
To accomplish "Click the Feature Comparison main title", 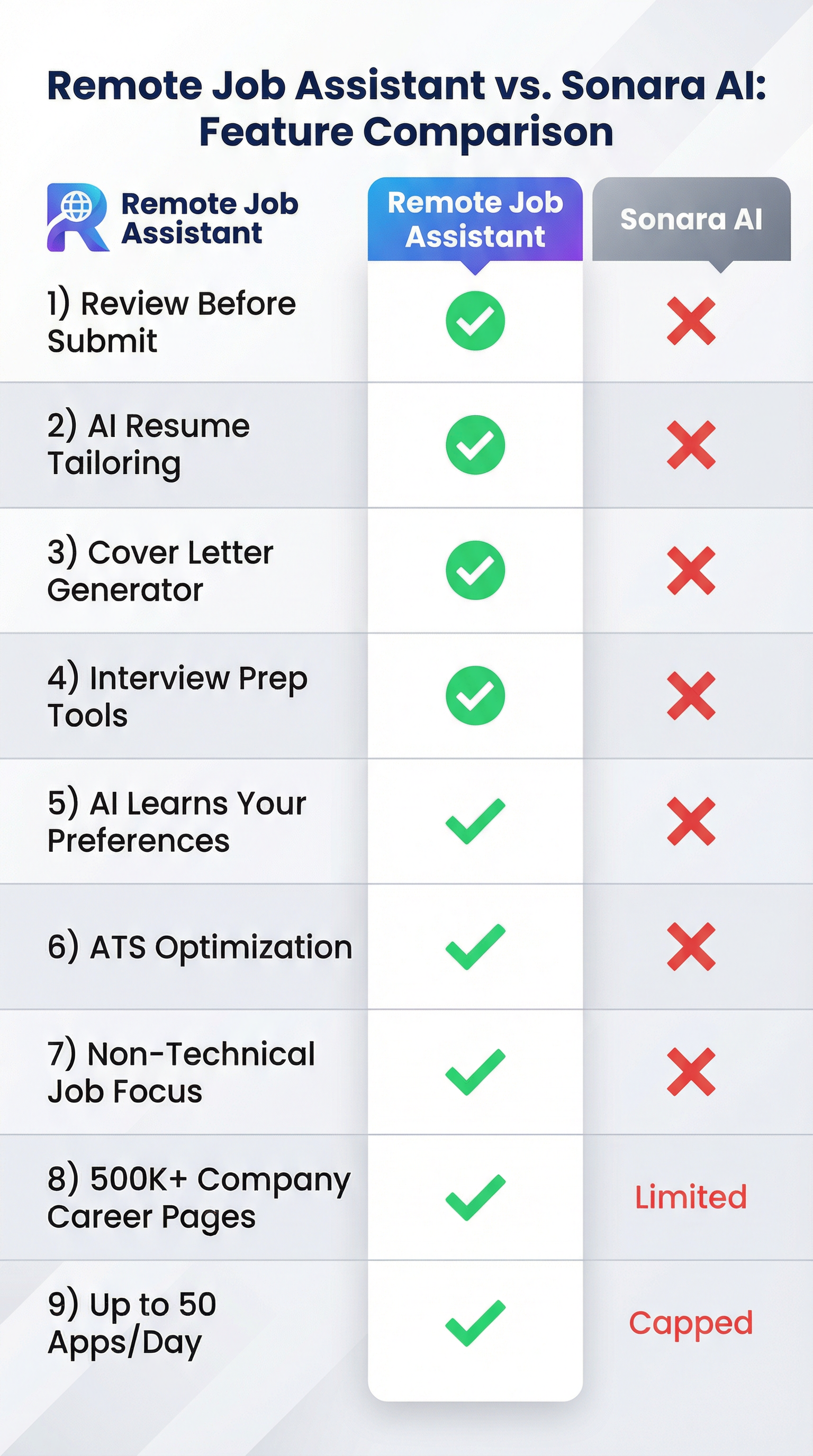I will pos(406,108).
